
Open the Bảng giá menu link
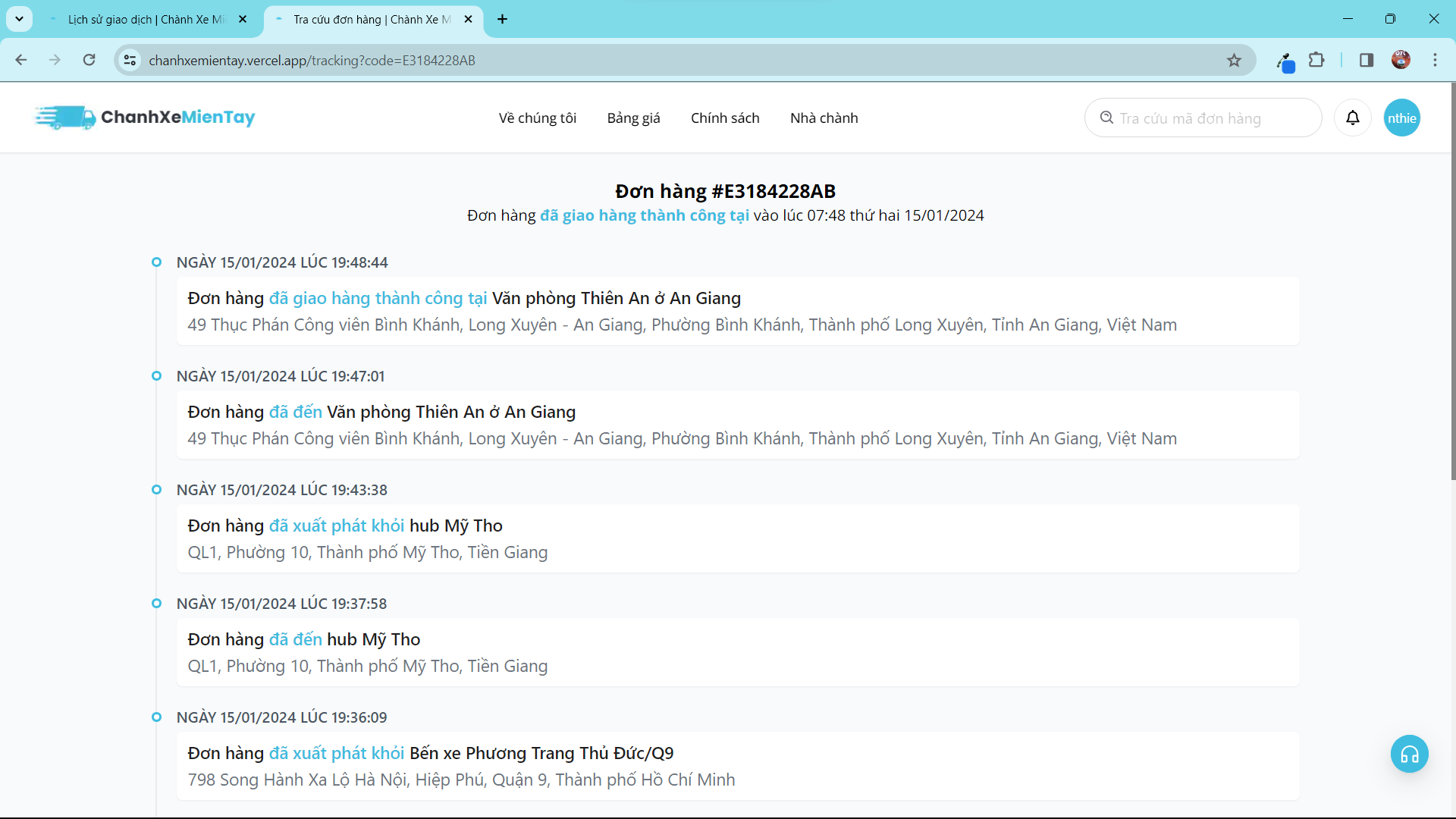pyautogui.click(x=633, y=118)
